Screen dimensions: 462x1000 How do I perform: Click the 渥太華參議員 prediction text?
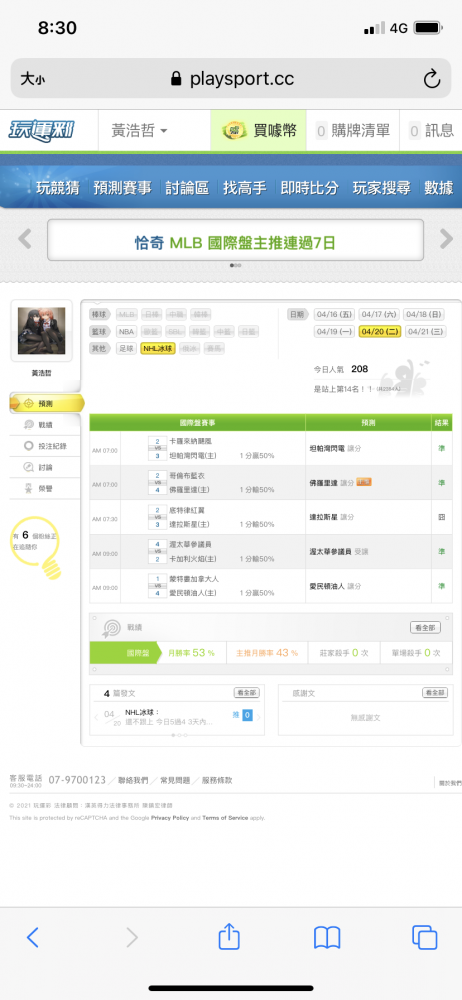click(331, 551)
